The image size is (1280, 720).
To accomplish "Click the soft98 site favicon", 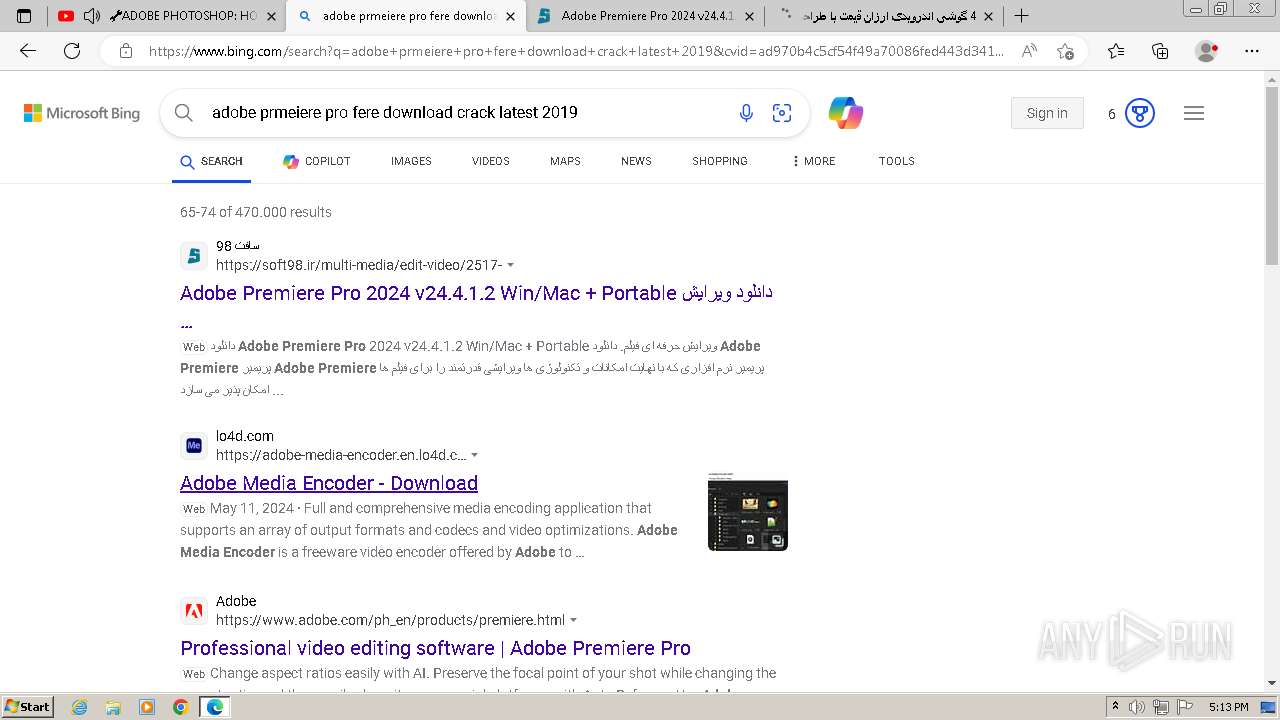I will click(x=194, y=256).
